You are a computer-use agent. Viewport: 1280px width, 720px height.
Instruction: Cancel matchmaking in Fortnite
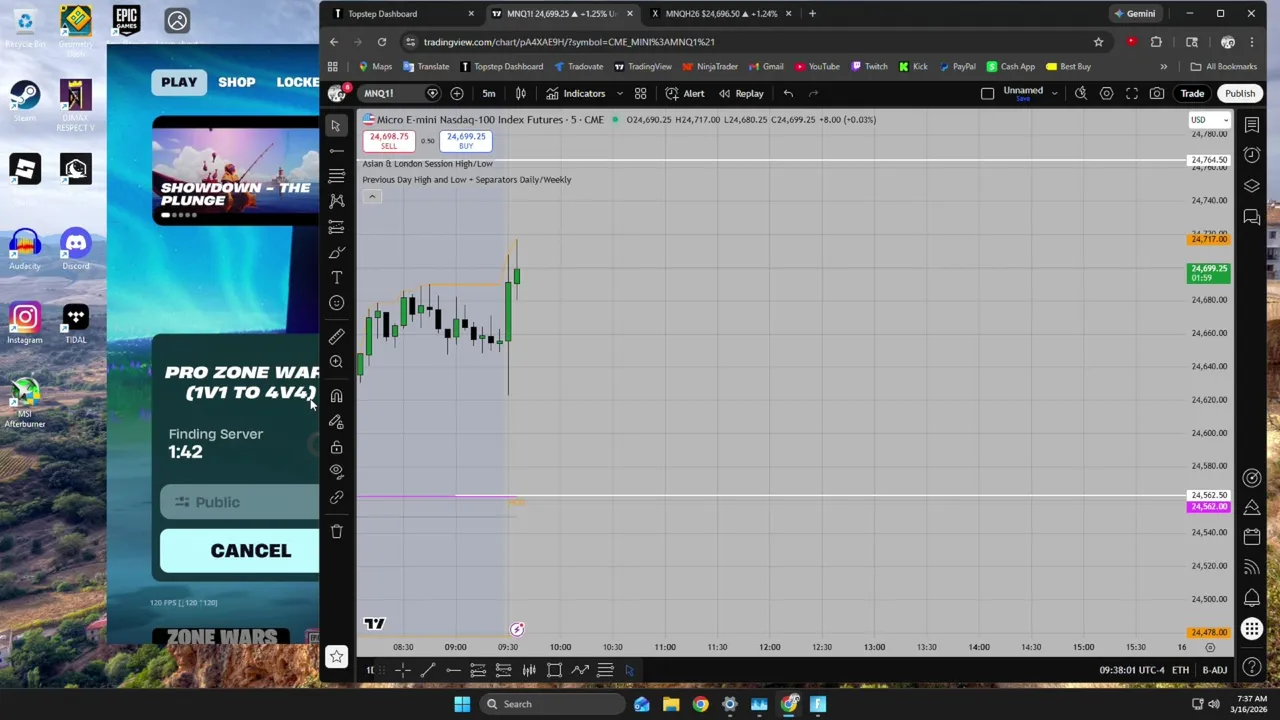(x=240, y=551)
